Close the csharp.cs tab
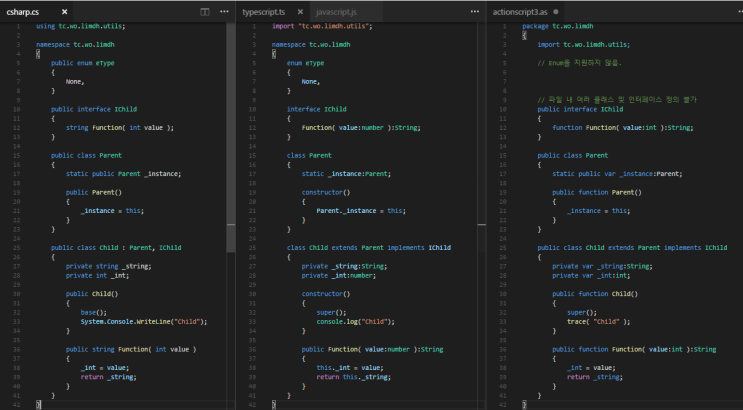Viewport: 743px width, 410px height. 64,12
